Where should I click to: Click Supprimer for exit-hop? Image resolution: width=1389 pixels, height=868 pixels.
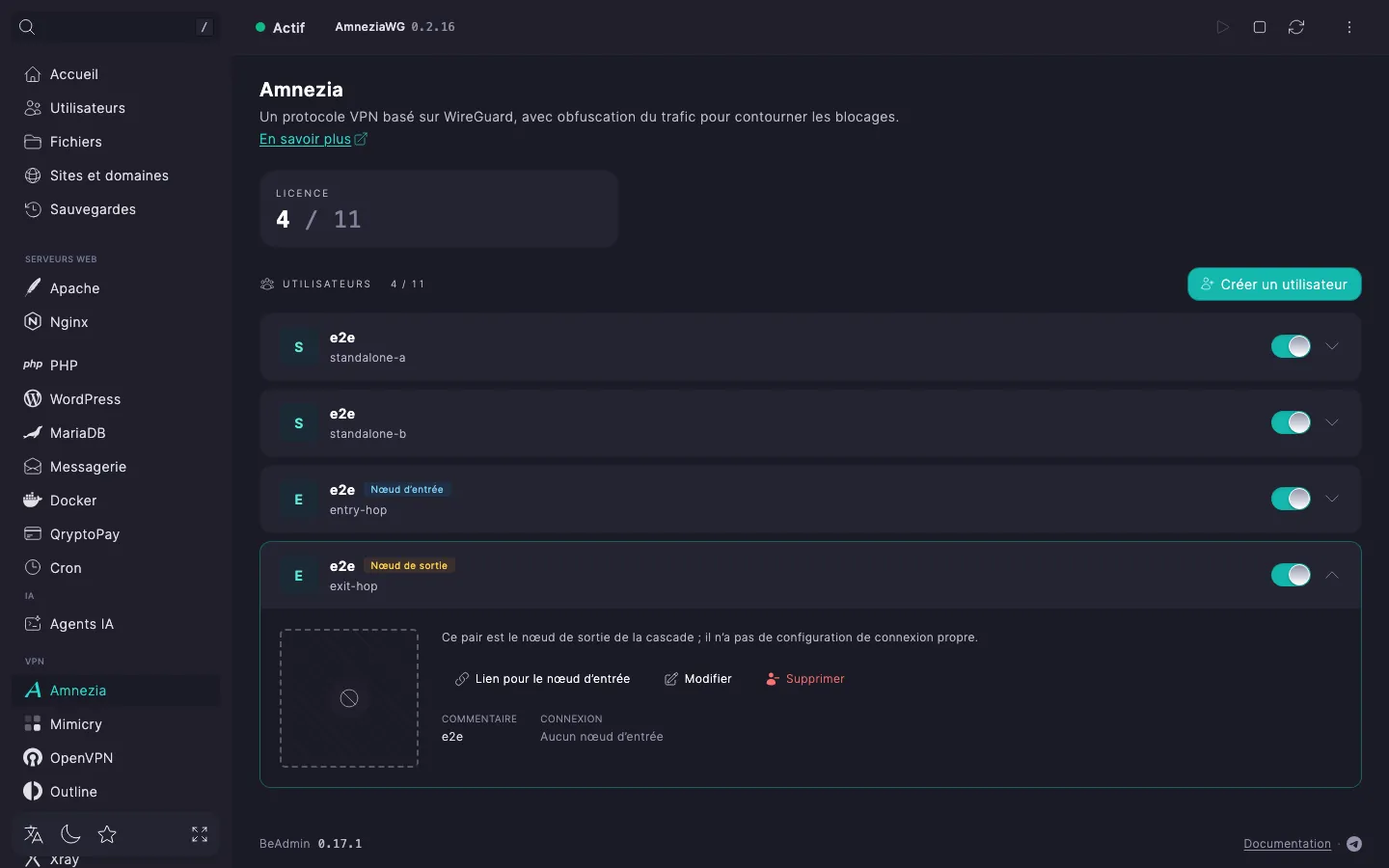point(805,679)
